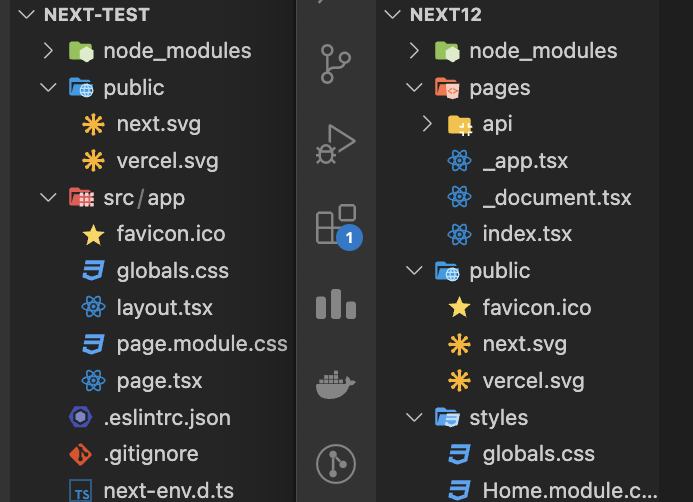Open .gitignore file
693x502 pixels.
pyautogui.click(x=151, y=454)
